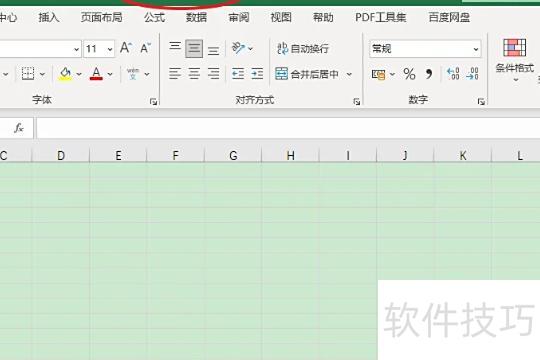Viewport: 540px width, 360px height.
Task: Switch to the 视图 tab
Action: 281,17
